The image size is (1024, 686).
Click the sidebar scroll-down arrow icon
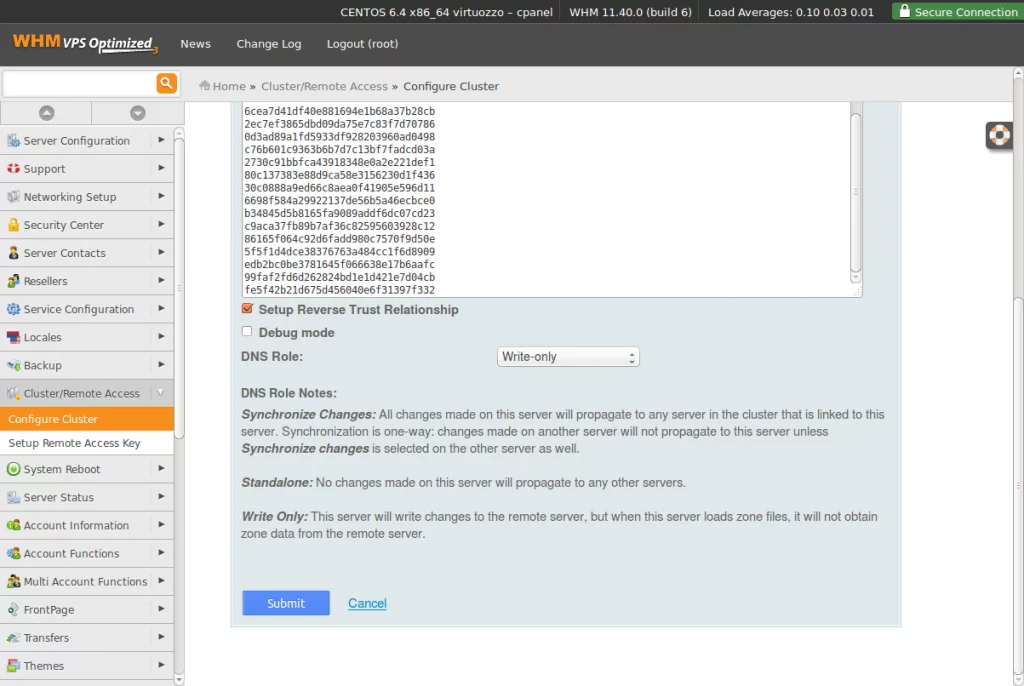pyautogui.click(x=137, y=113)
